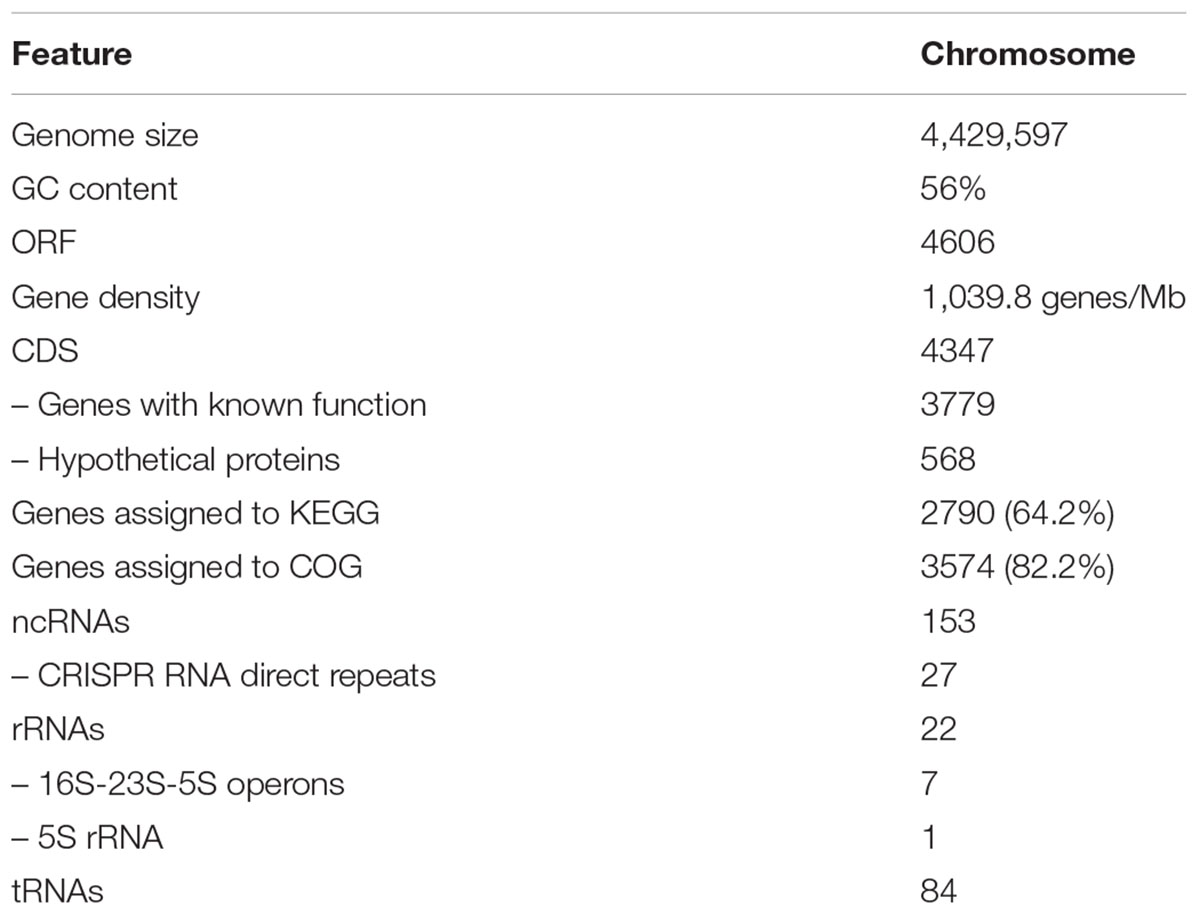This screenshot has height=915, width=1200.
Task: Select the ncRNAs row label
Action: (70, 621)
